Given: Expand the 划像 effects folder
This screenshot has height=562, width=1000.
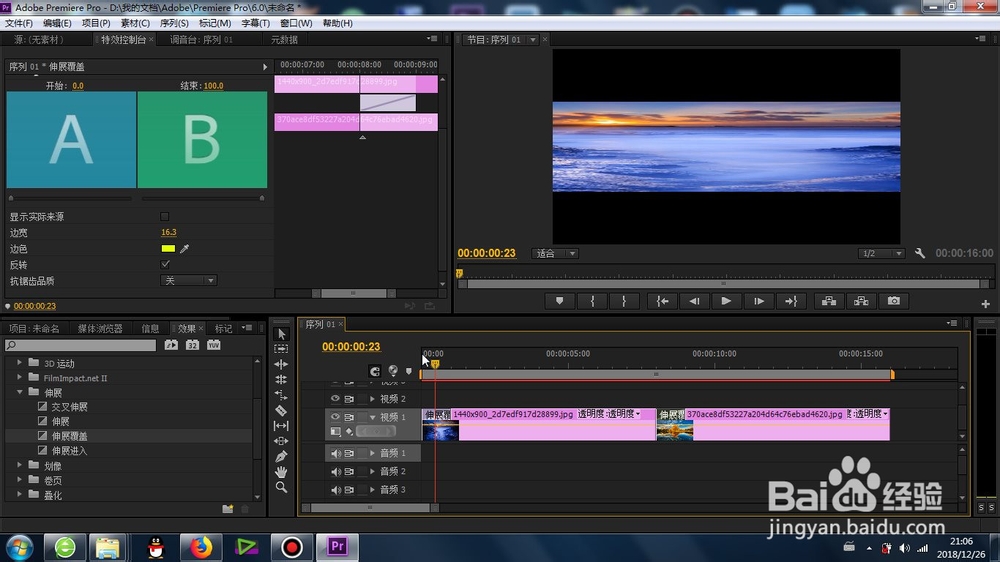Looking at the screenshot, I should [19, 465].
